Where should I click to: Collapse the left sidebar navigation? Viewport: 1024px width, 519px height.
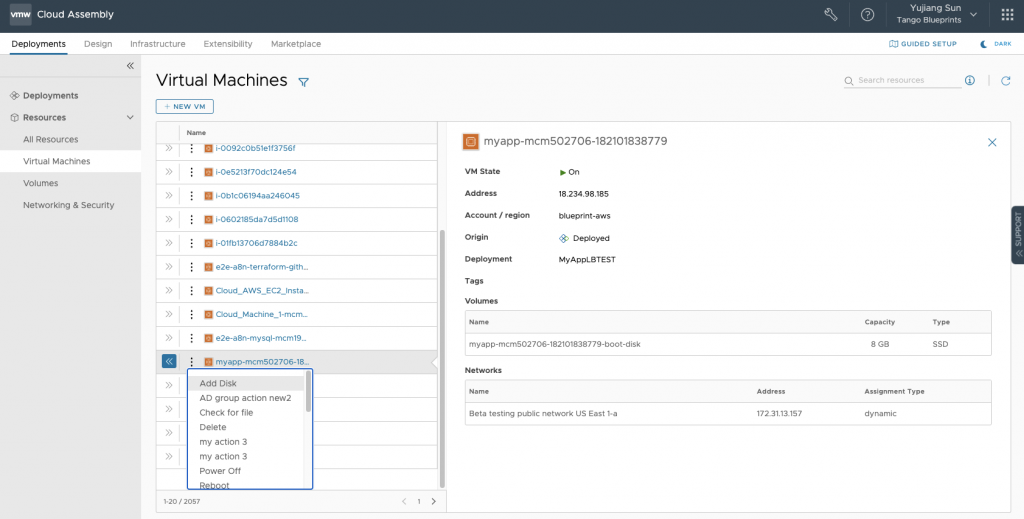pyautogui.click(x=130, y=66)
